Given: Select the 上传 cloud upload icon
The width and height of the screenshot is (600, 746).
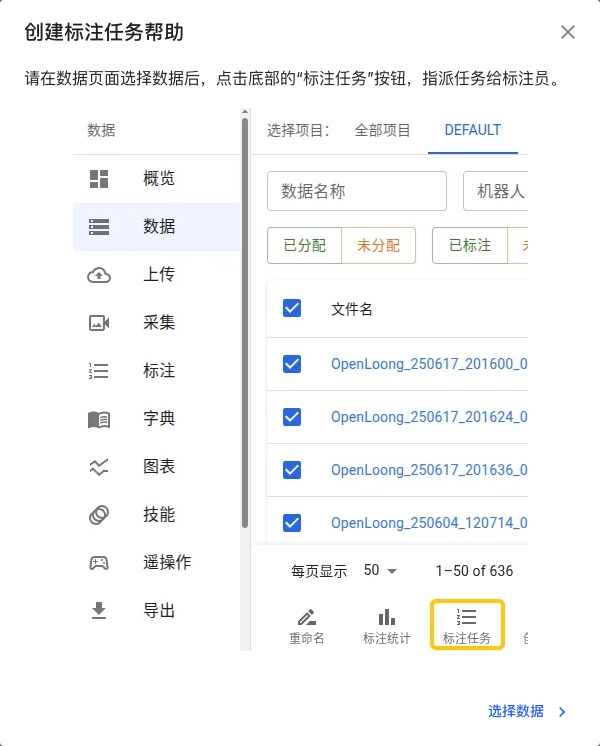Looking at the screenshot, I should click(99, 275).
